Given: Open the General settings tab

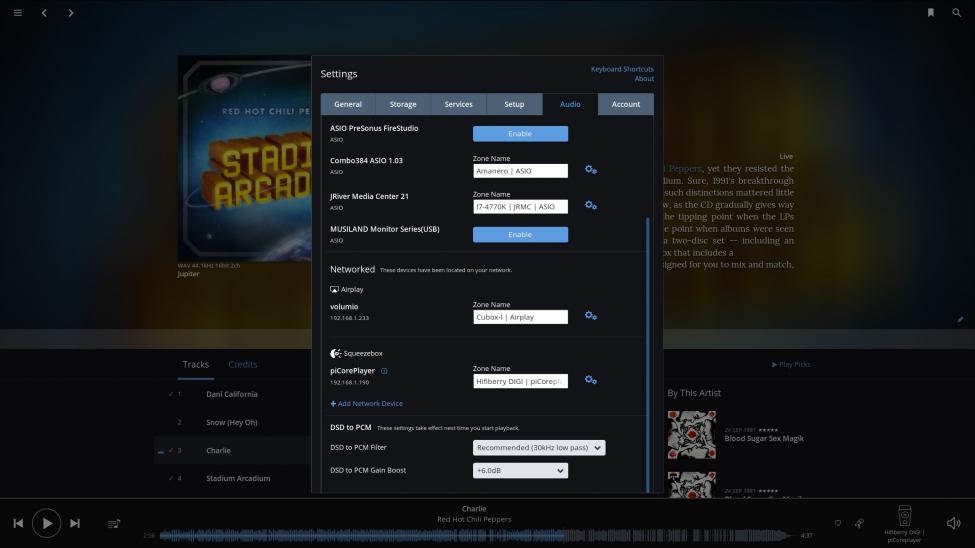Looking at the screenshot, I should point(348,104).
